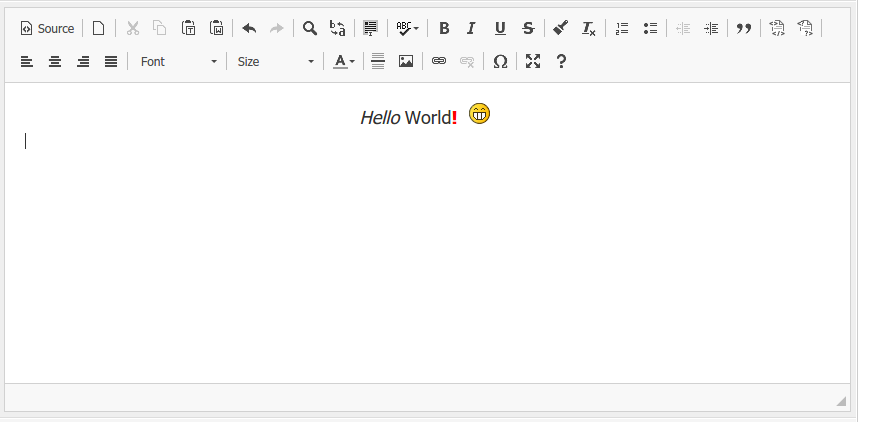The height and width of the screenshot is (422, 871).
Task: Insert a numbered list
Action: [622, 28]
